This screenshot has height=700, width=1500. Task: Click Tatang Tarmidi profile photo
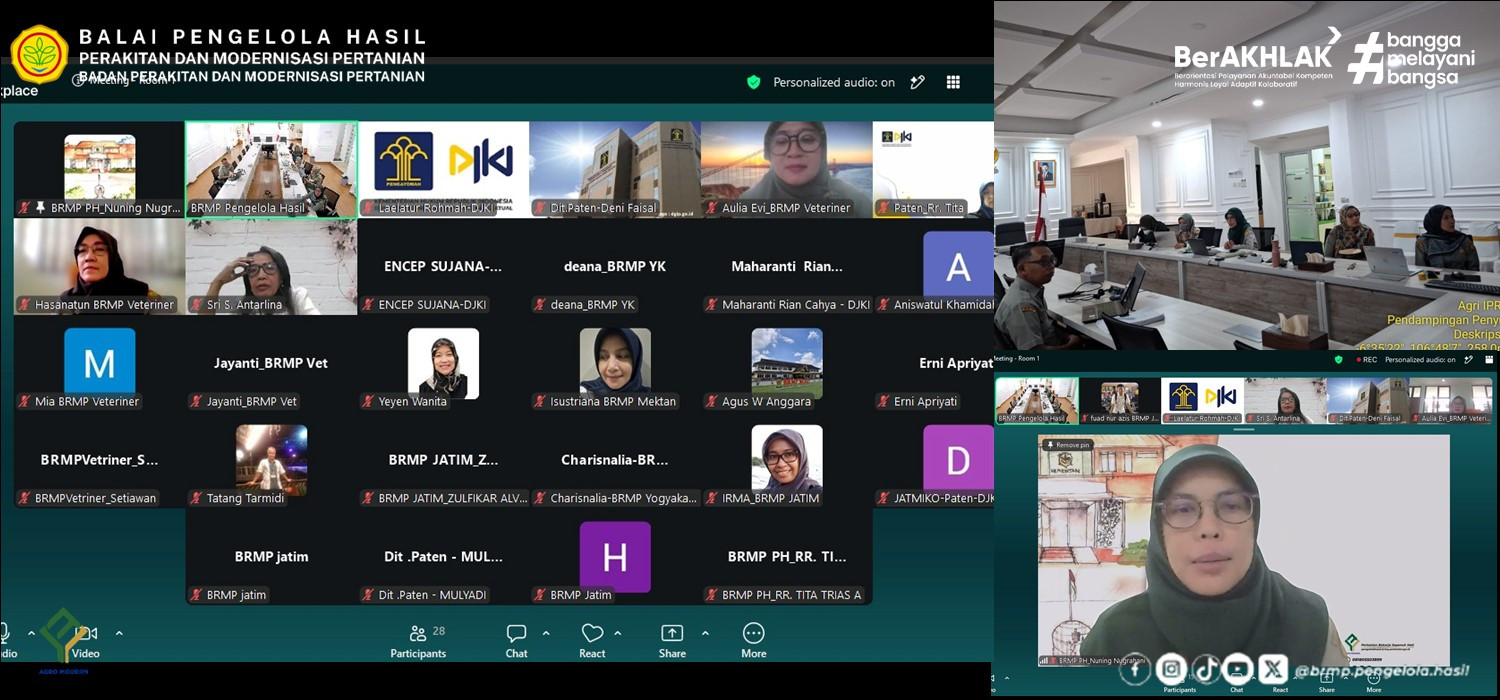(271, 460)
